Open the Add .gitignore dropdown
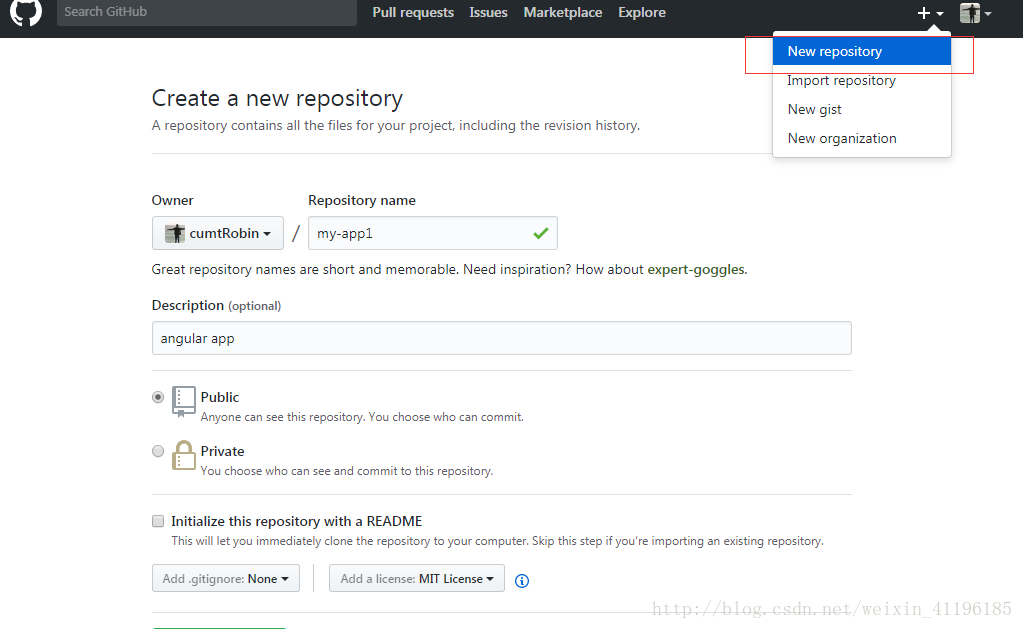The image size is (1023, 629). click(x=226, y=578)
